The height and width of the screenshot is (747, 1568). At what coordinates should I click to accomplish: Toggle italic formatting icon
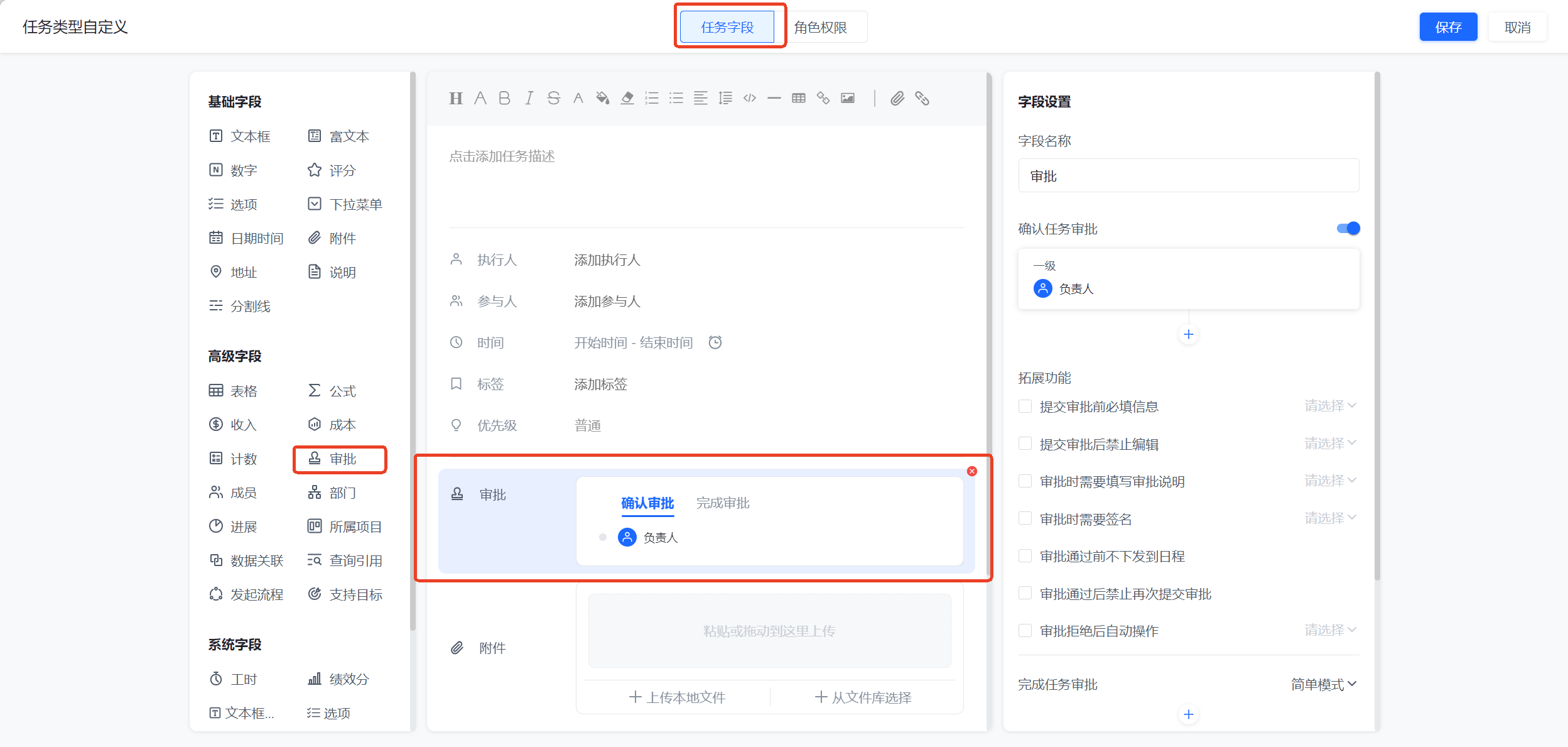(x=529, y=98)
